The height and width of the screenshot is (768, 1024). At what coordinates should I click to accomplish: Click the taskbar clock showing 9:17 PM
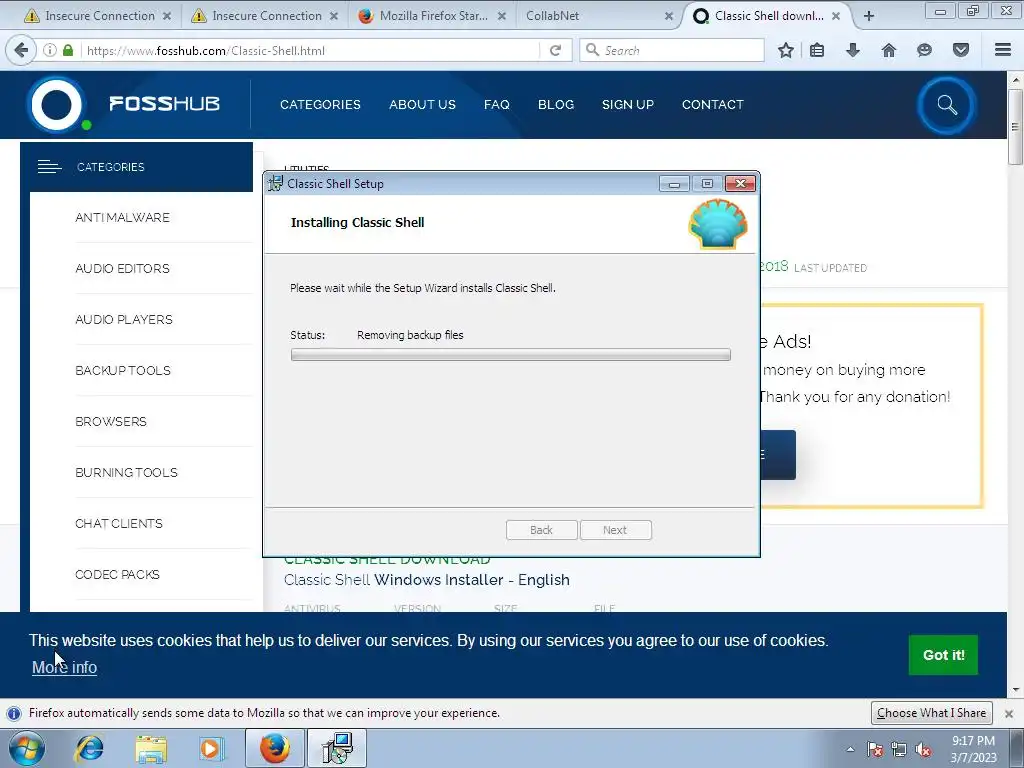[x=973, y=749]
